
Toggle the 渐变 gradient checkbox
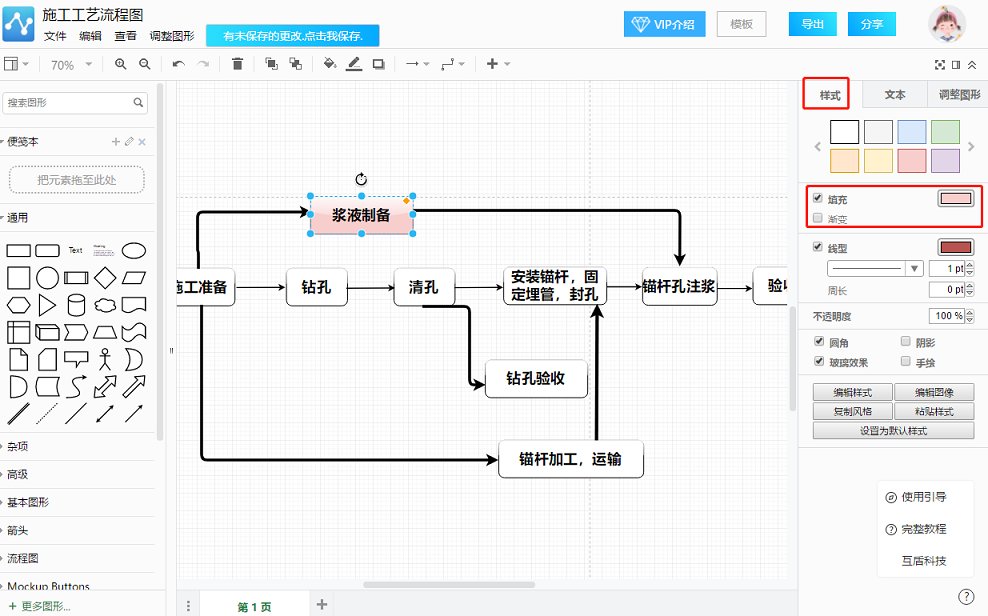tap(817, 220)
